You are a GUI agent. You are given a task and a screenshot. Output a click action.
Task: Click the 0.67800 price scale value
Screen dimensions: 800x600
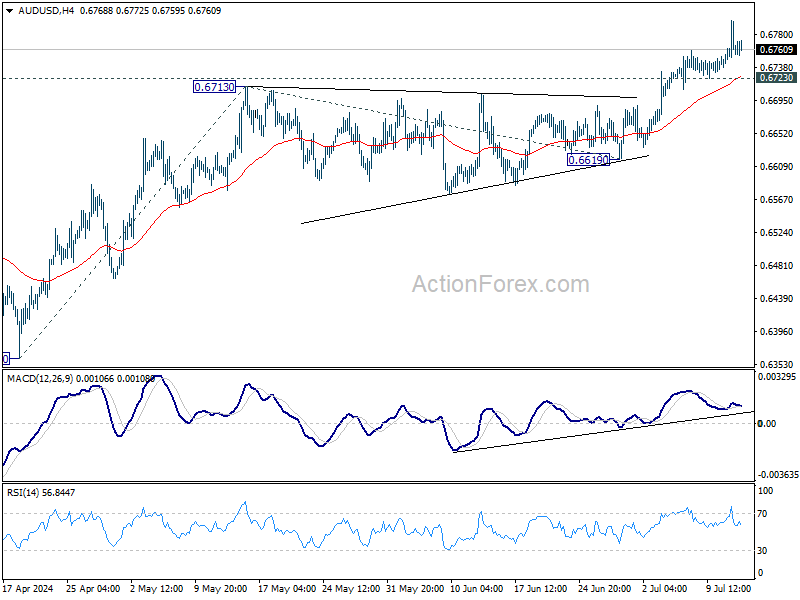pos(777,35)
